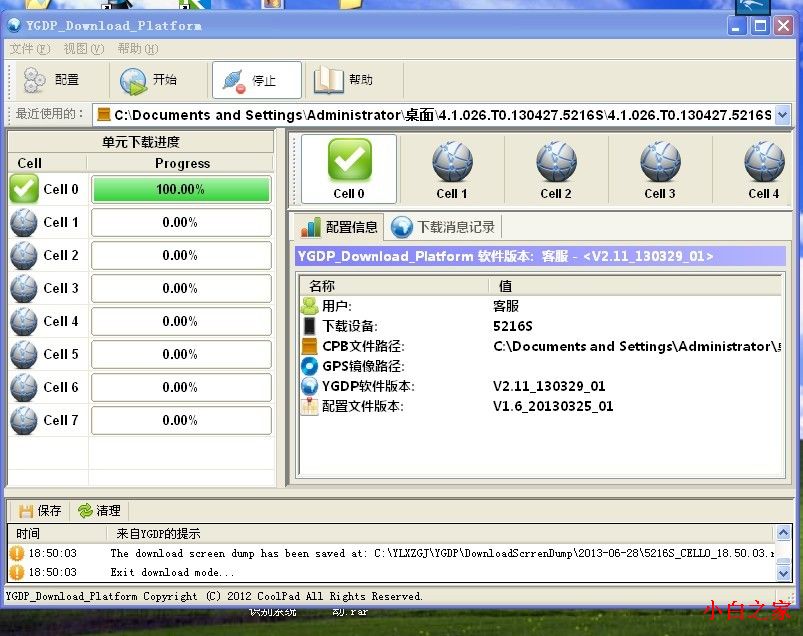Click the Cell 7 0.00% progress bar
This screenshot has width=803, height=636.
click(181, 420)
